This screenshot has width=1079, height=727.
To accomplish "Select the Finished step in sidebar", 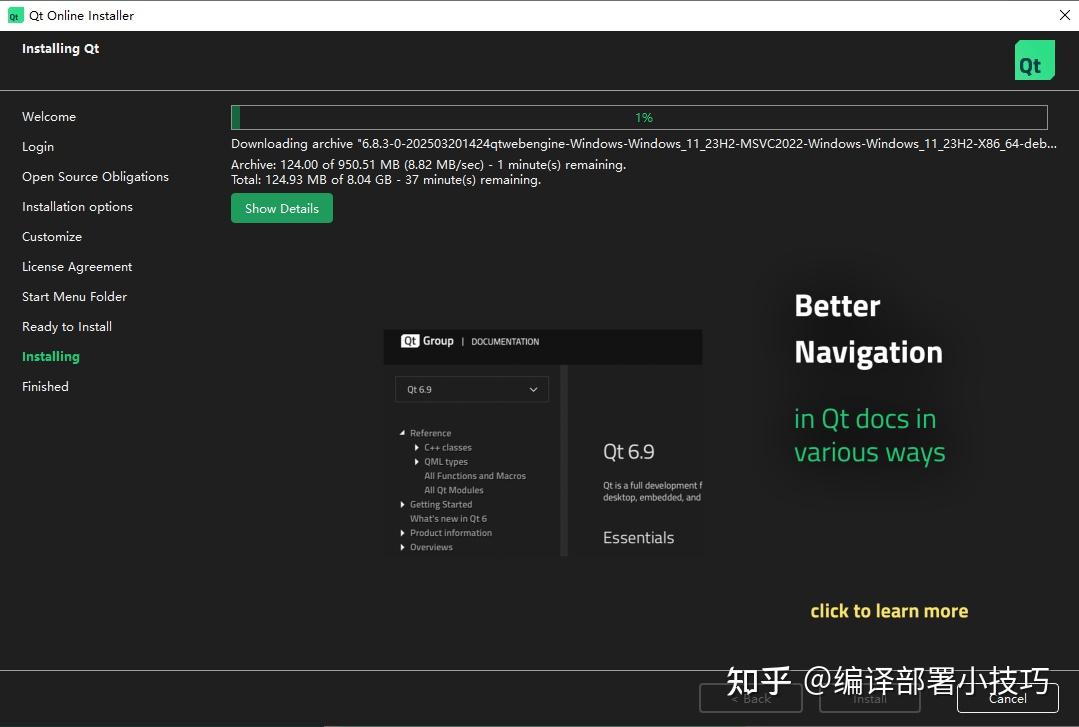I will point(45,386).
